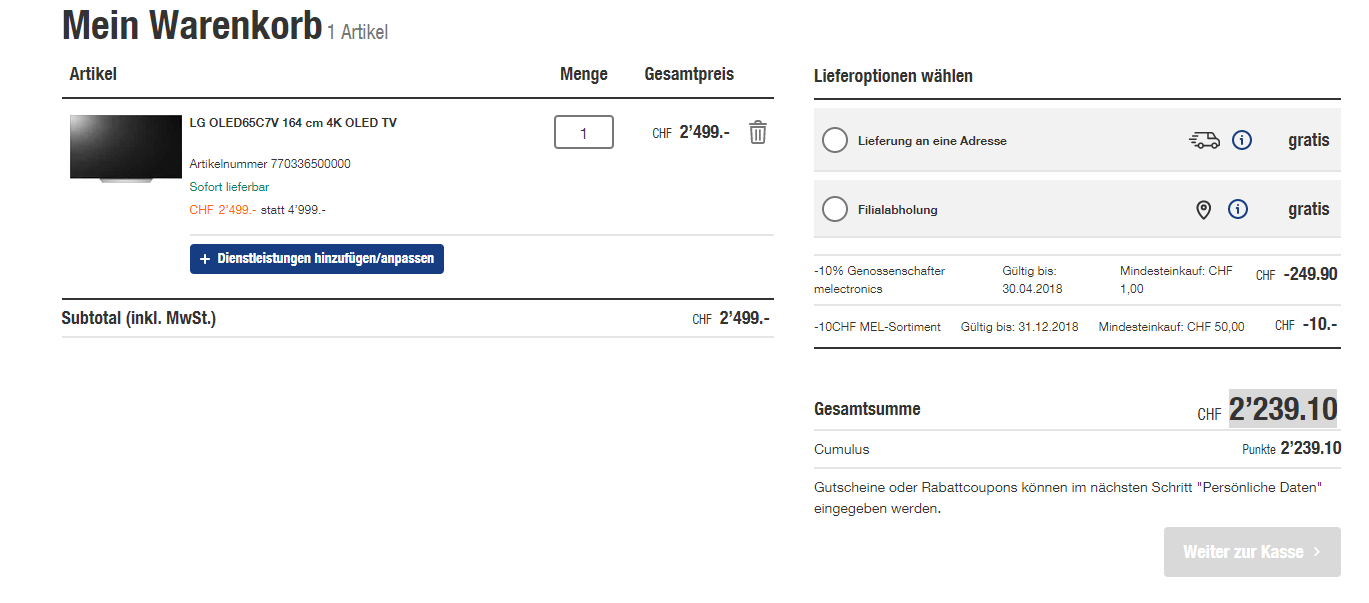The image size is (1369, 603).
Task: Select the Filialabholung radio button
Action: tap(835, 210)
